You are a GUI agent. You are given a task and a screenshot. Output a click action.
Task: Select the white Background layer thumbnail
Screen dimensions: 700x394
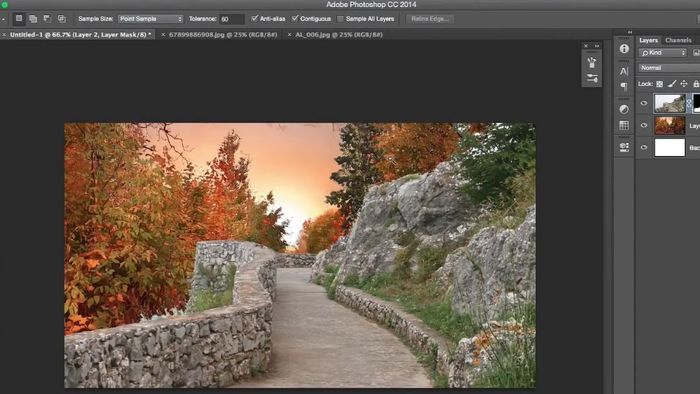click(670, 147)
